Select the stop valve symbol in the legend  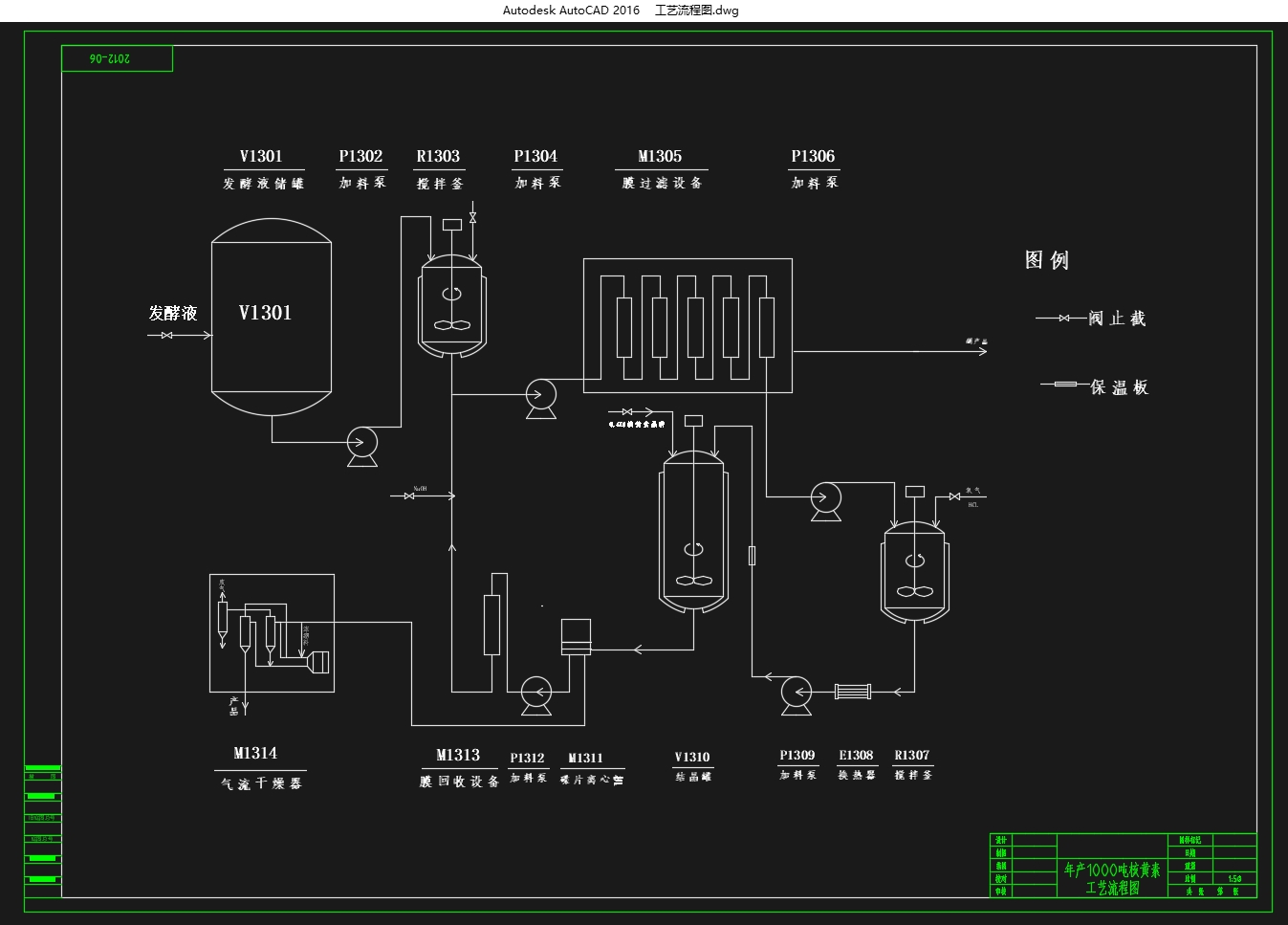(x=1064, y=318)
